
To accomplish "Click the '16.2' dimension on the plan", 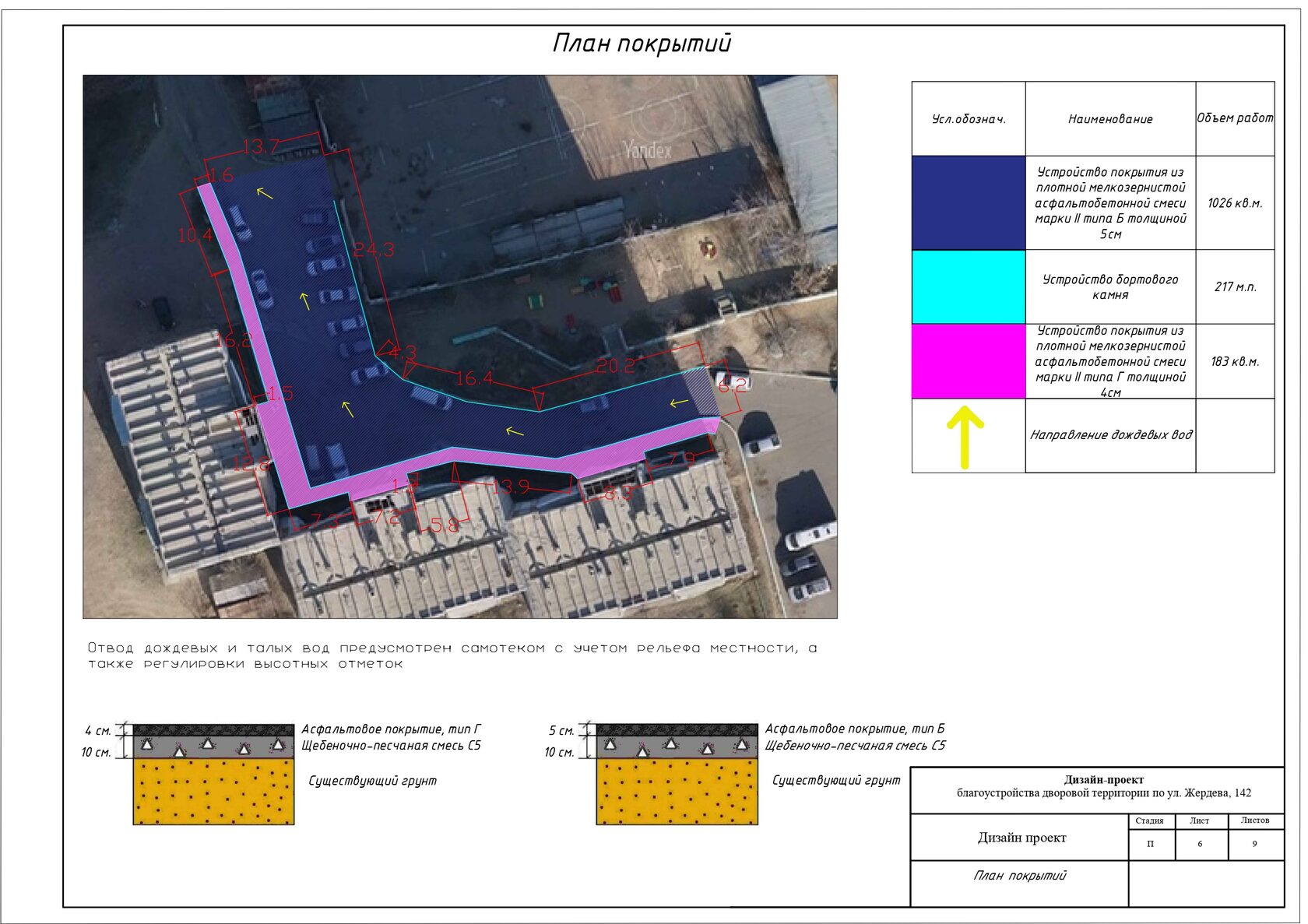I will point(234,340).
